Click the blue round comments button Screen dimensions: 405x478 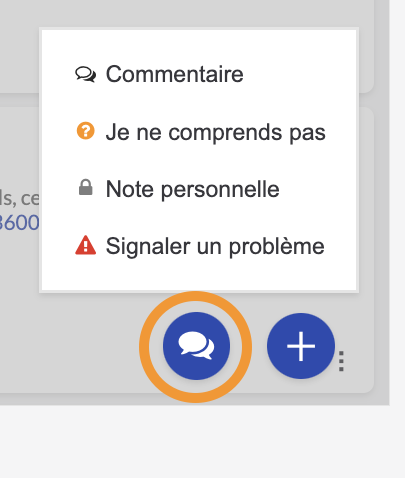[x=196, y=346]
